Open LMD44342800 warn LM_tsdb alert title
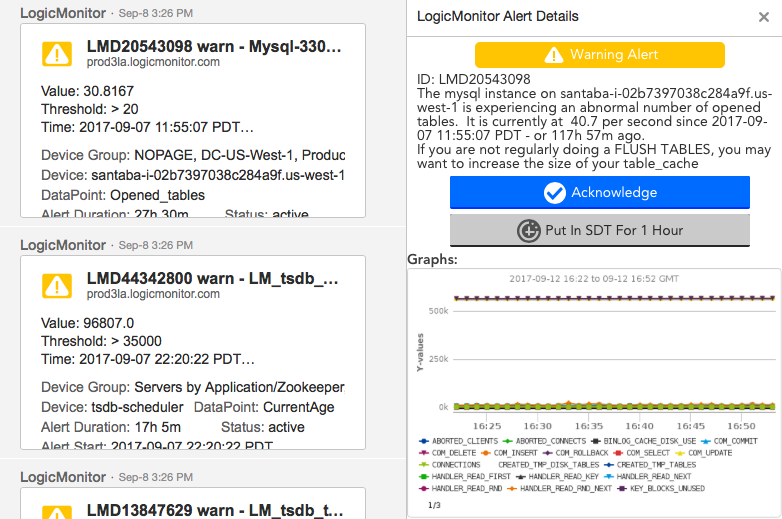782x519 pixels. coord(213,278)
